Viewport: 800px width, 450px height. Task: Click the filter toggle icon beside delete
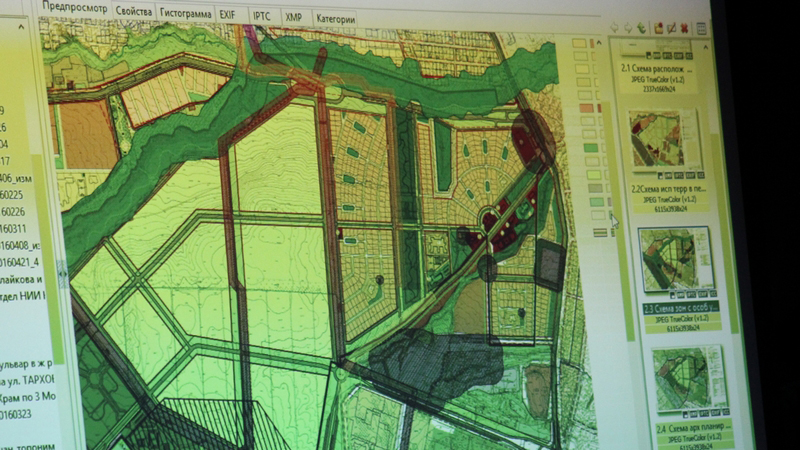pos(672,28)
